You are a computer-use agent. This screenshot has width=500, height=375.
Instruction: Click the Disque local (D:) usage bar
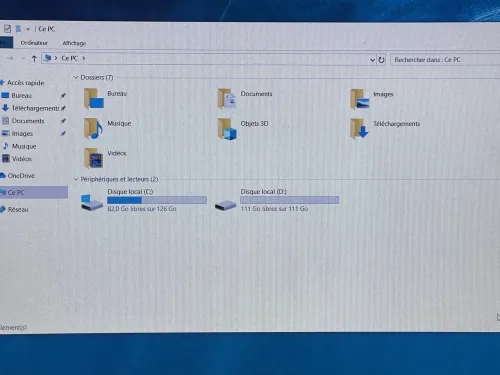tap(290, 200)
